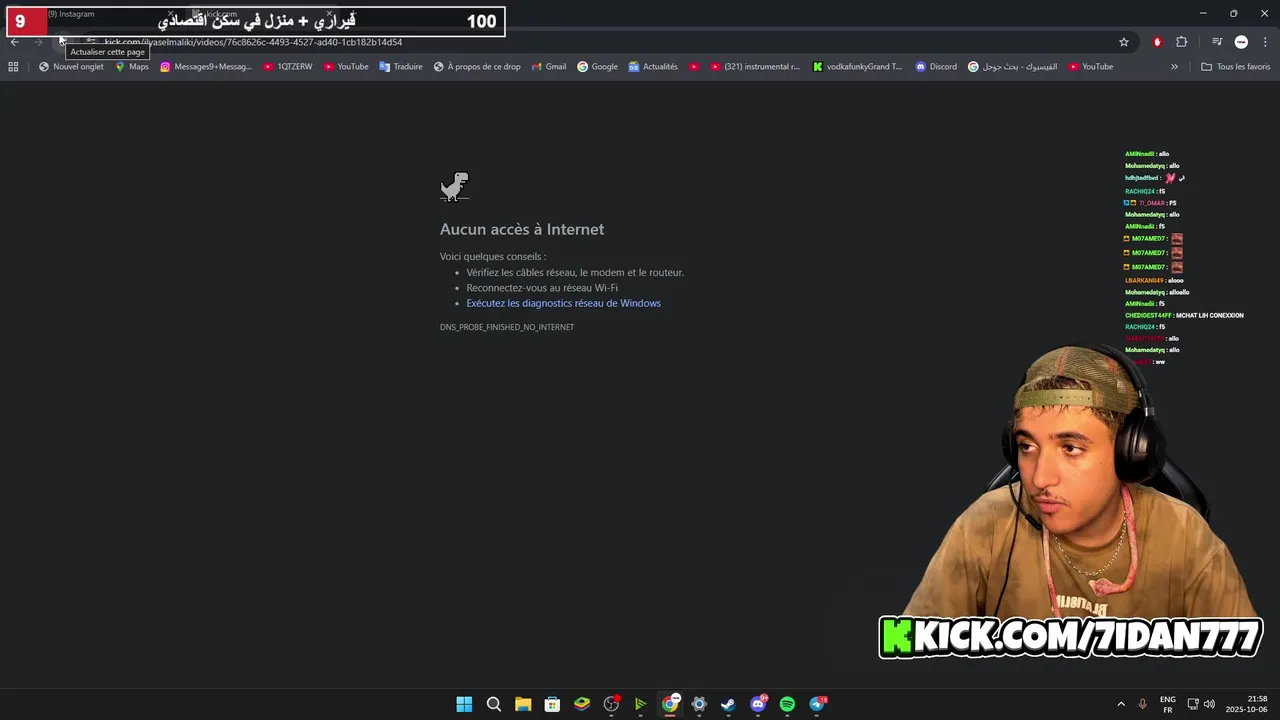Image resolution: width=1280 pixels, height=720 pixels.
Task: Switch to the (9) Instagram tab
Action: (x=70, y=14)
